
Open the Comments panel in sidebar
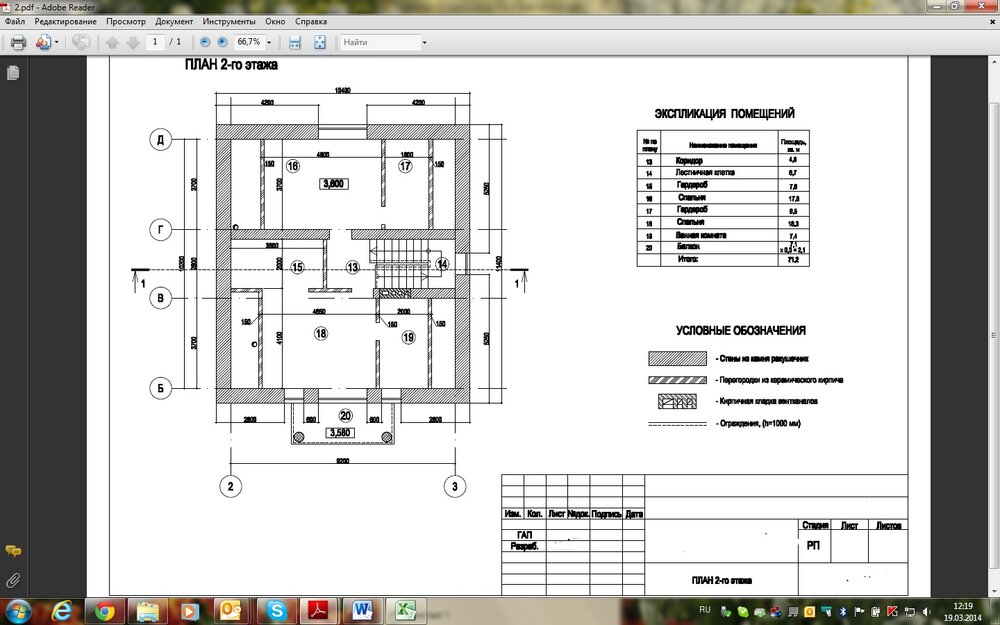tap(13, 550)
